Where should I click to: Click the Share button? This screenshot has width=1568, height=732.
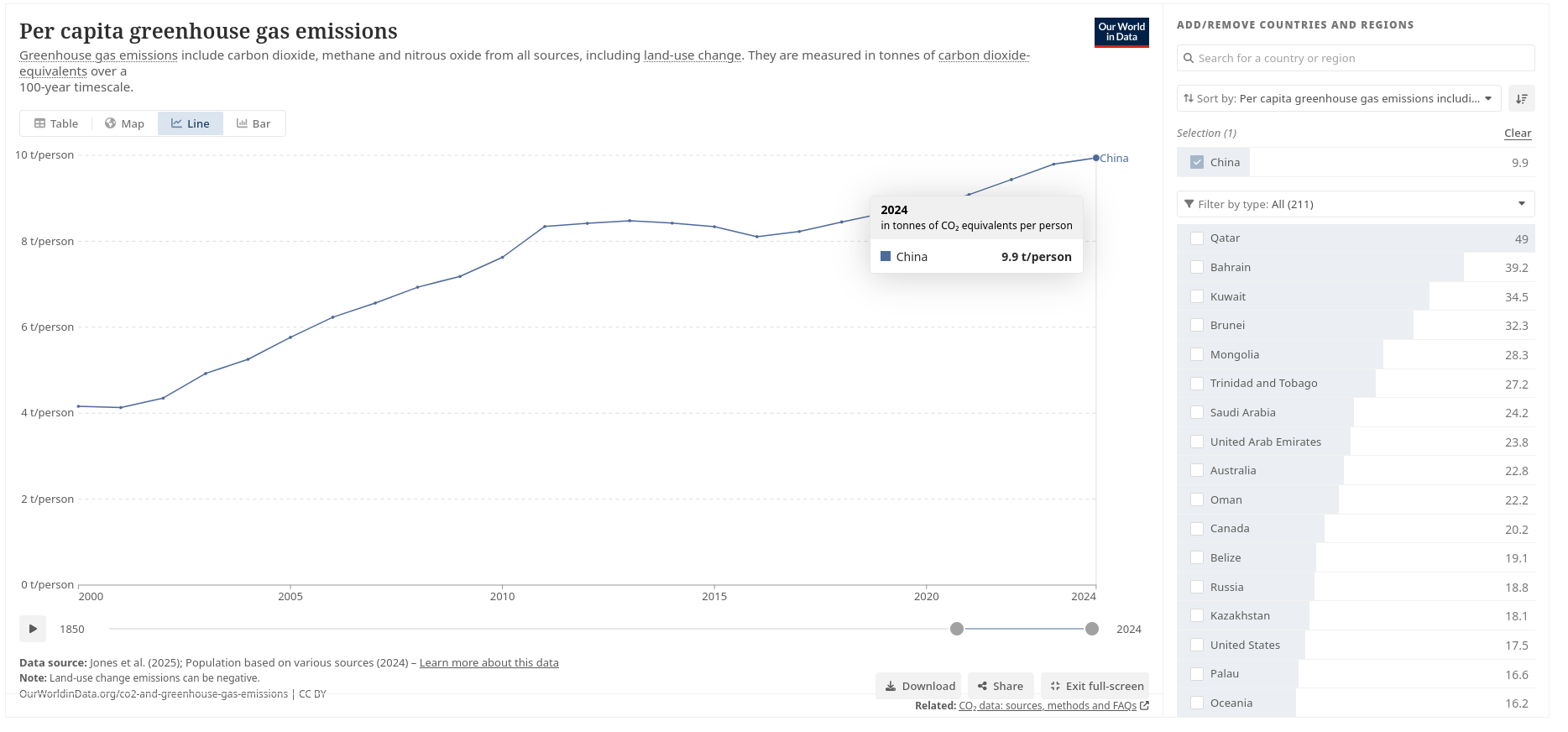pos(1000,686)
